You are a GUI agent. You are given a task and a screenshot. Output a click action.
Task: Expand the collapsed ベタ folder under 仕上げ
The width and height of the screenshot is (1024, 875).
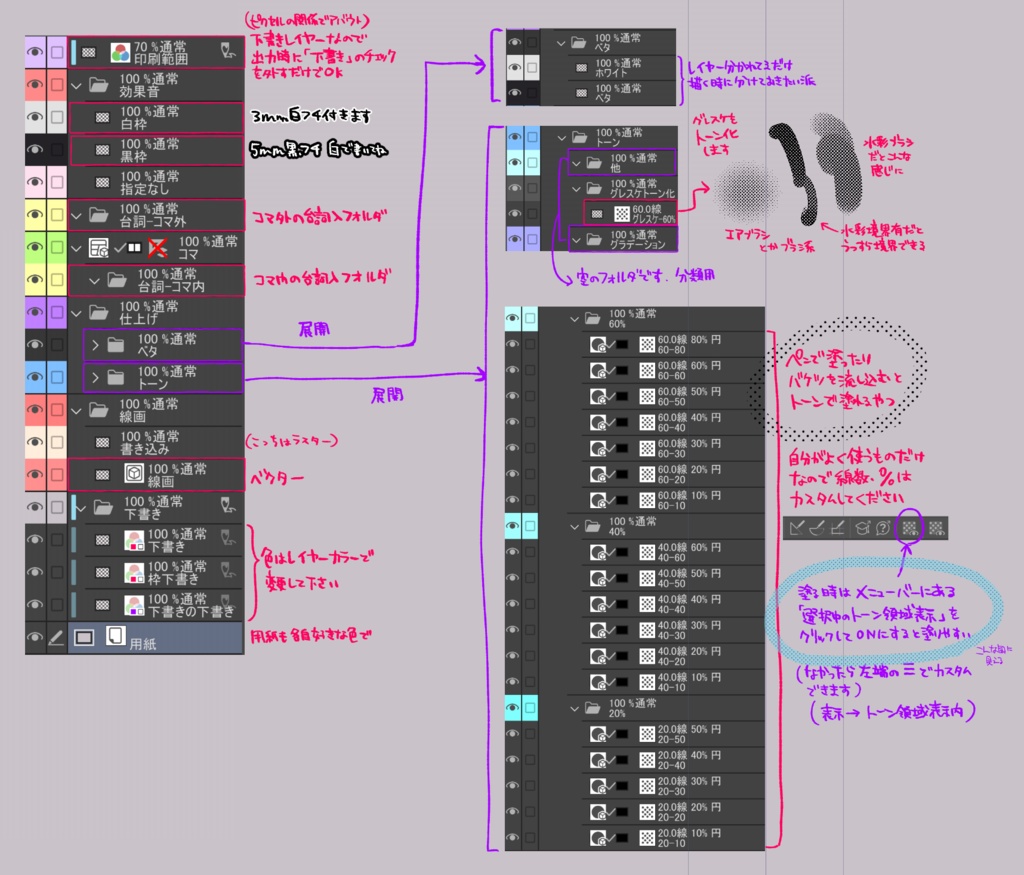pyautogui.click(x=95, y=345)
